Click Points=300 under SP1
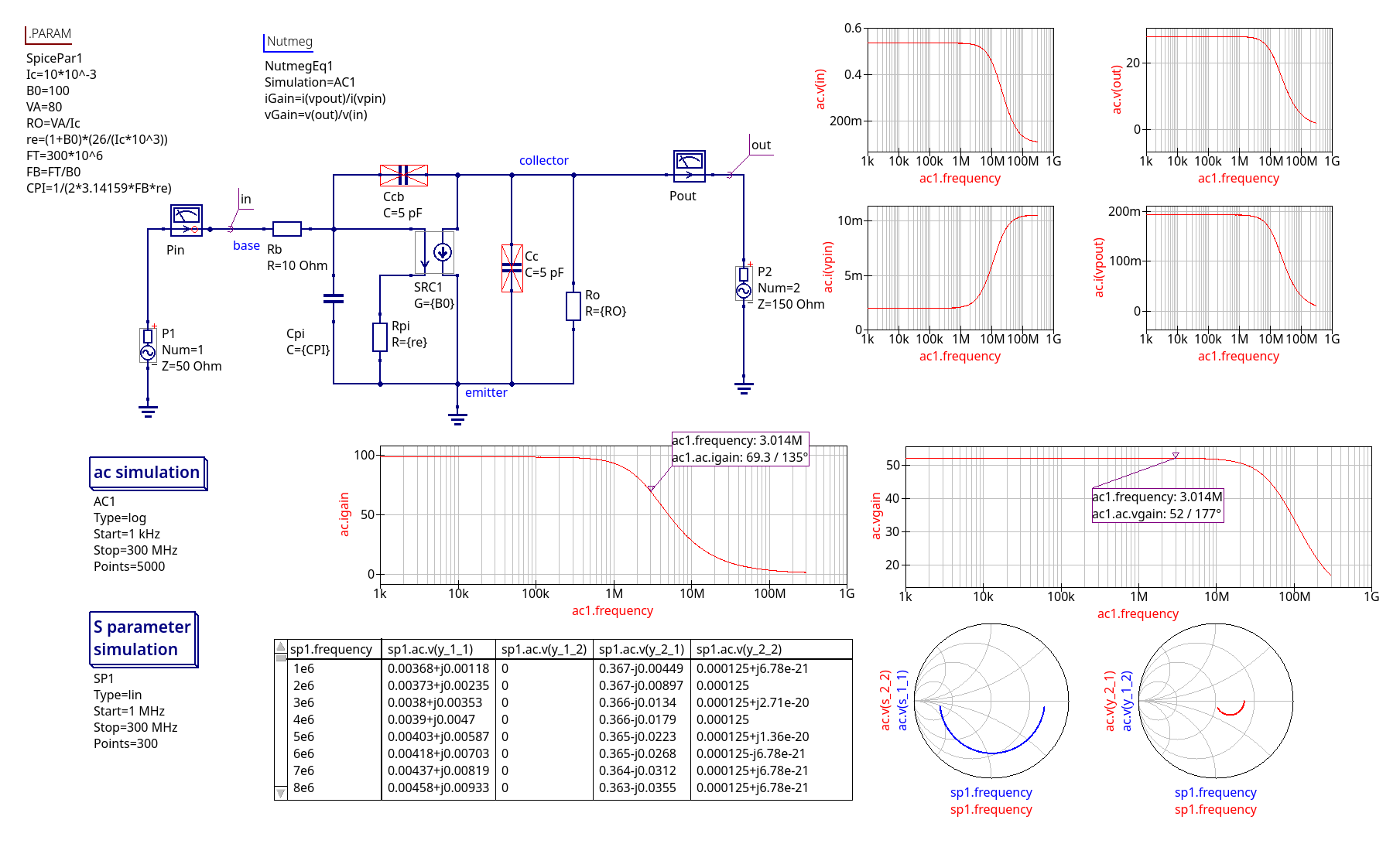Viewport: 1400px width, 854px height. tap(125, 744)
